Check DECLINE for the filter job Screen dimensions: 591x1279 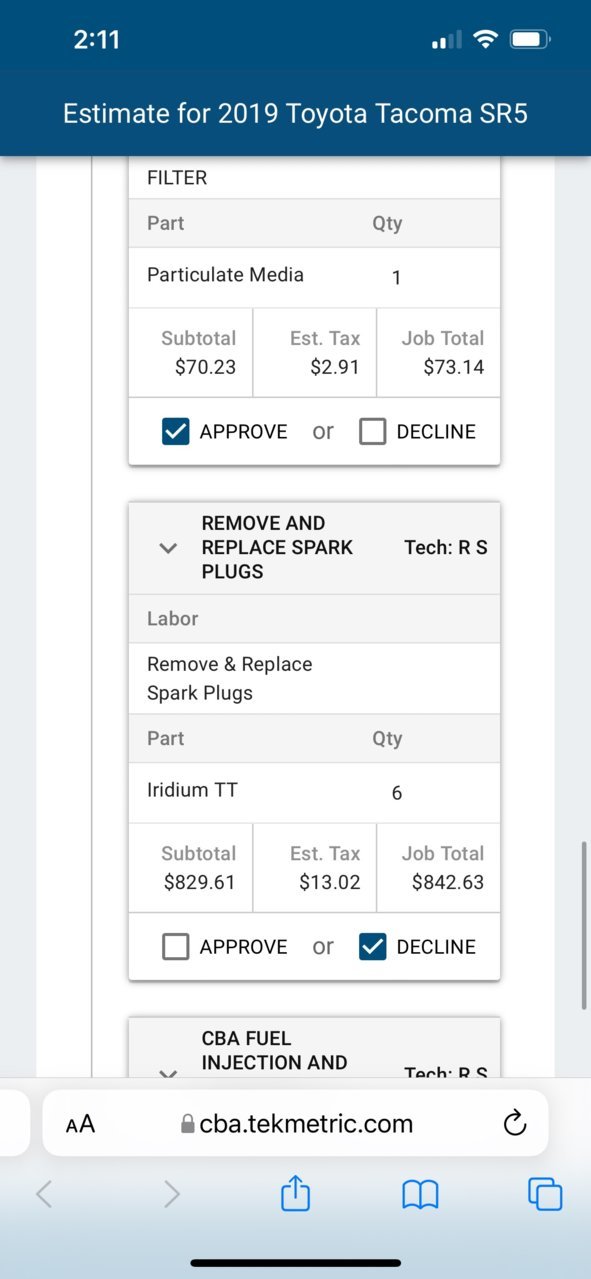[x=372, y=431]
